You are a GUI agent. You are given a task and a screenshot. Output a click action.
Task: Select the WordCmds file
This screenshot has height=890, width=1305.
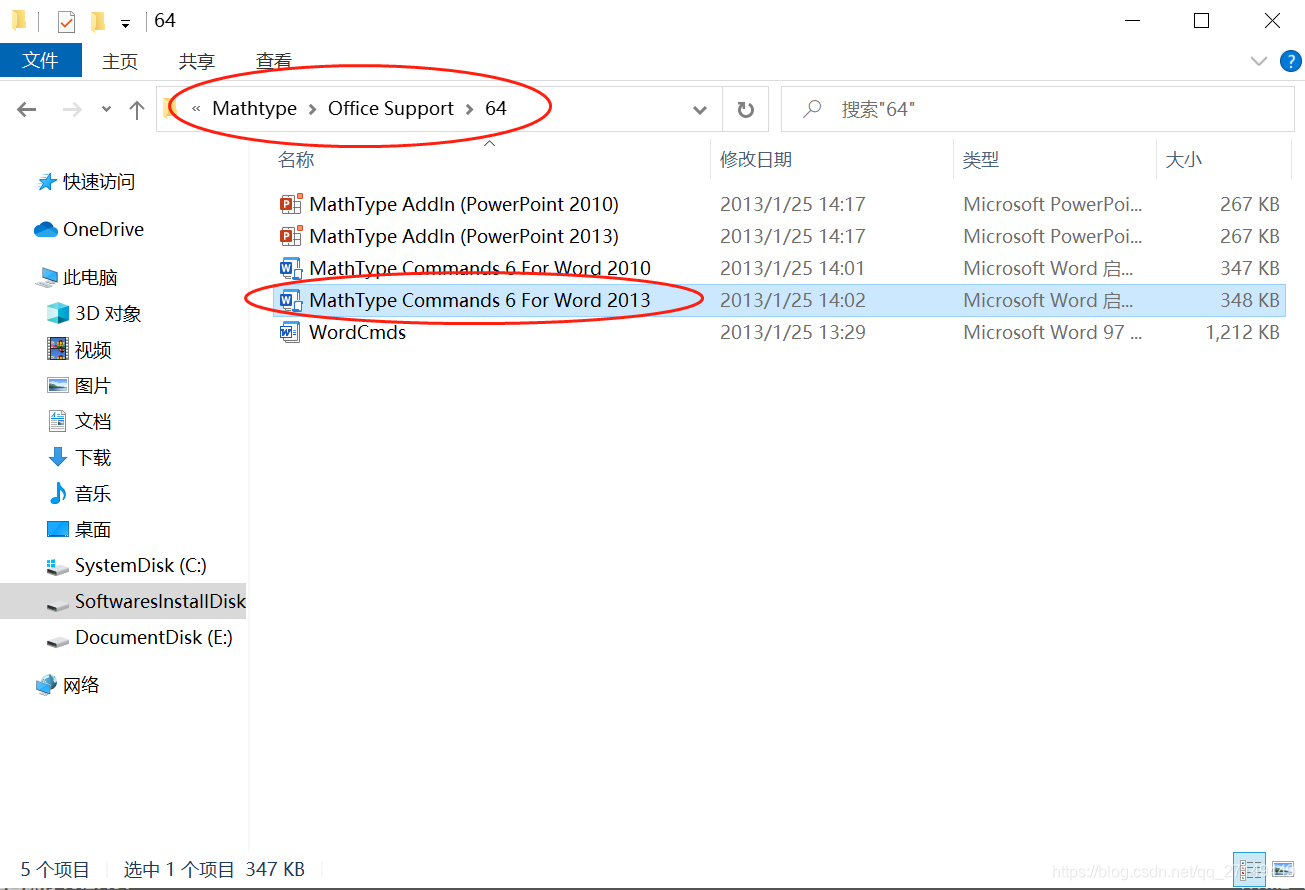tap(358, 332)
